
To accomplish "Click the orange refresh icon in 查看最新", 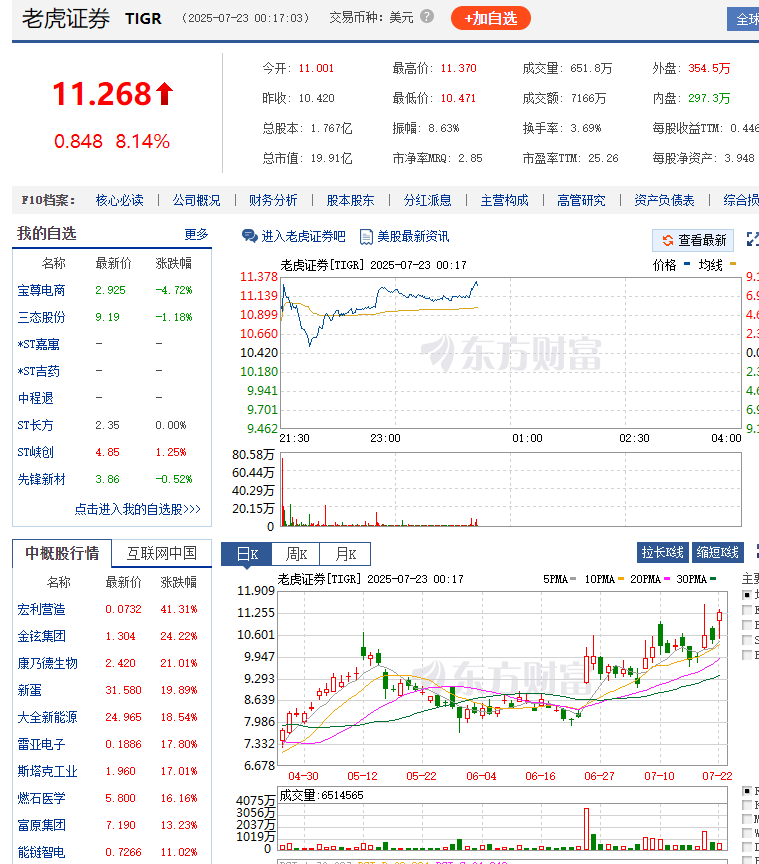I will [668, 240].
